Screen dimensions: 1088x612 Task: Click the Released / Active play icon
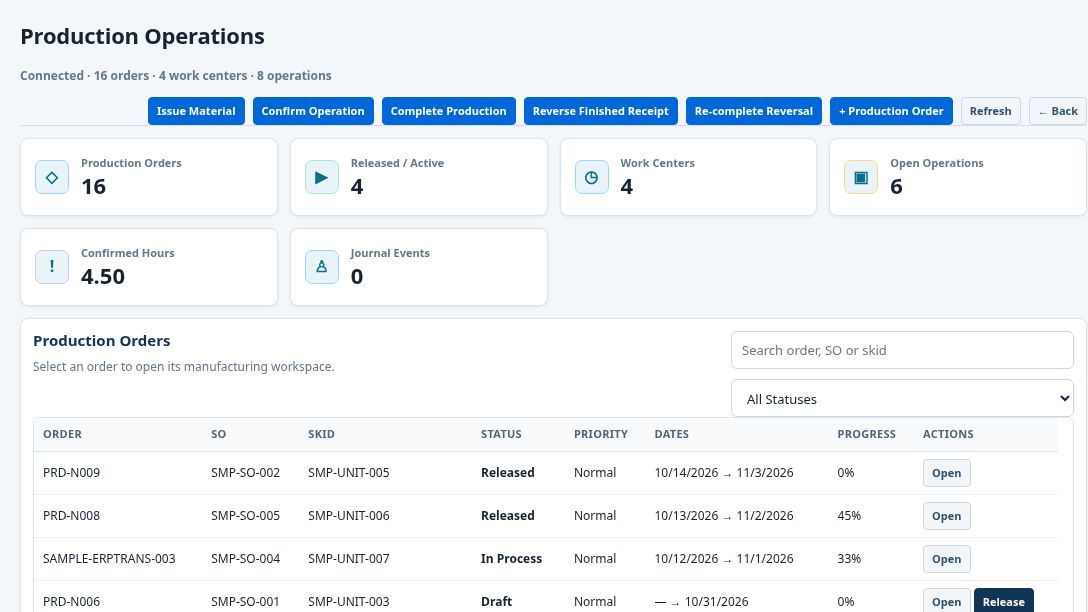click(x=321, y=178)
